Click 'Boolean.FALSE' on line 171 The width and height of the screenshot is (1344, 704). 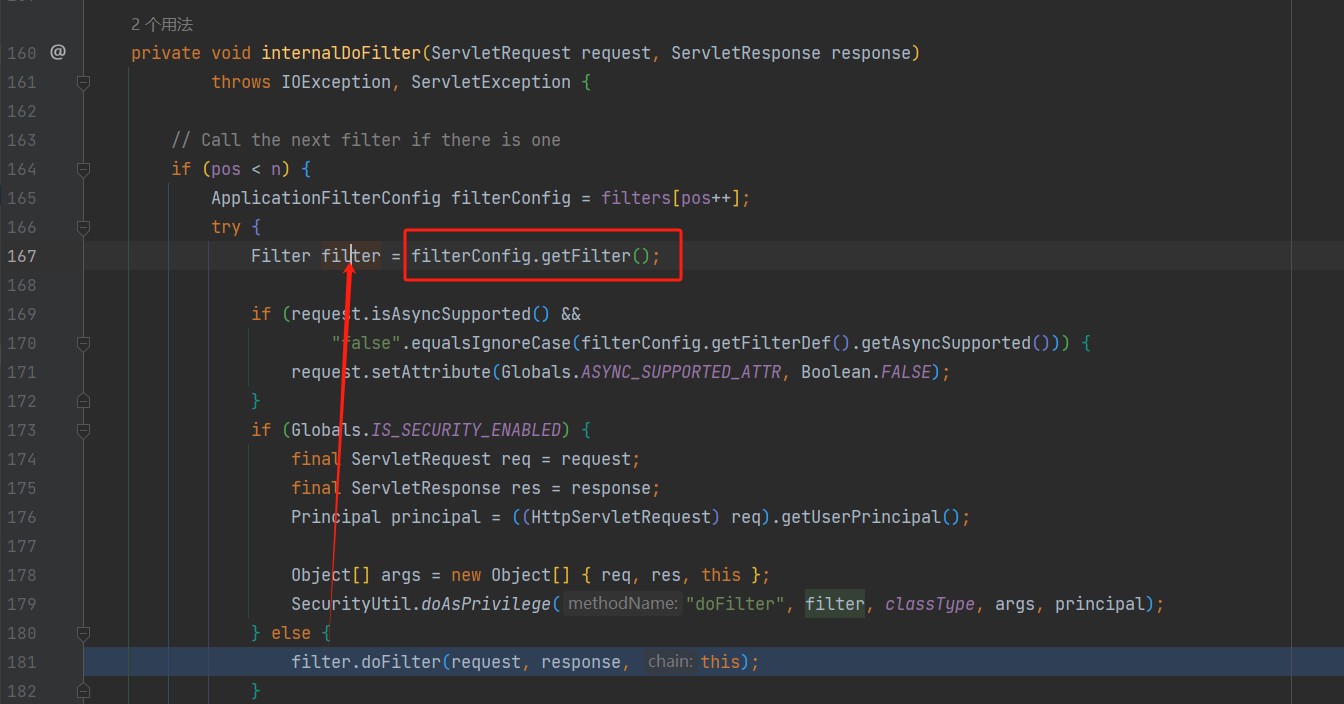[866, 372]
